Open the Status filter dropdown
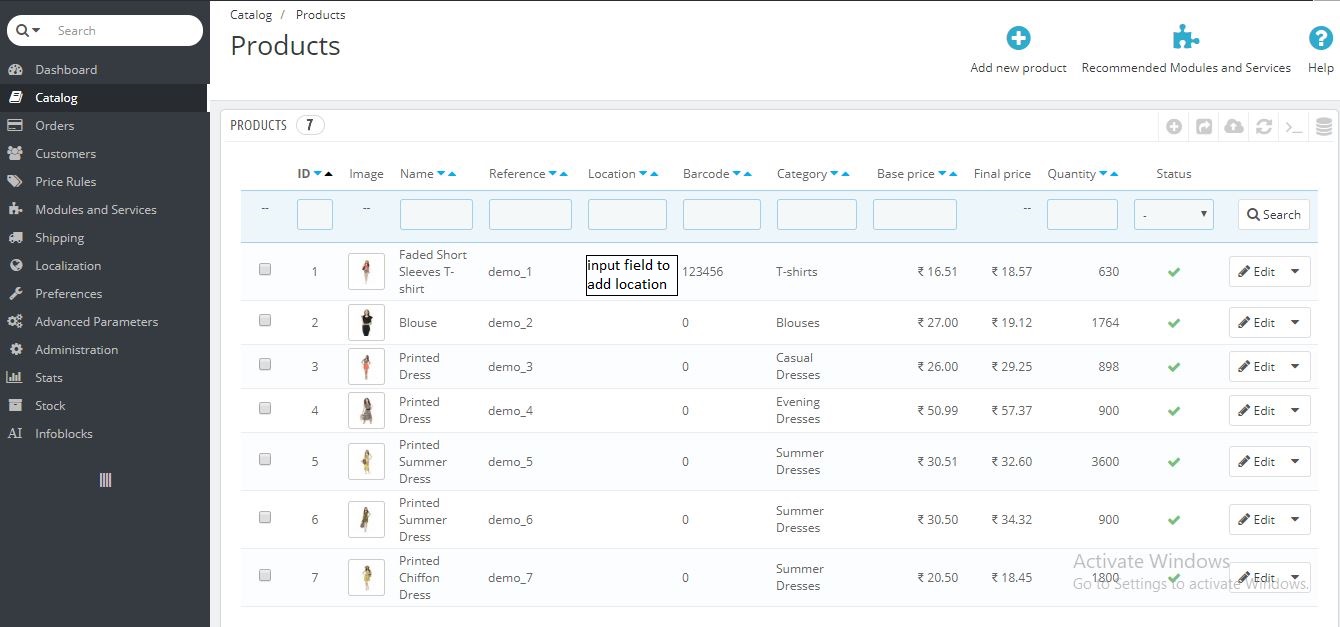This screenshot has width=1340, height=627. click(1174, 214)
